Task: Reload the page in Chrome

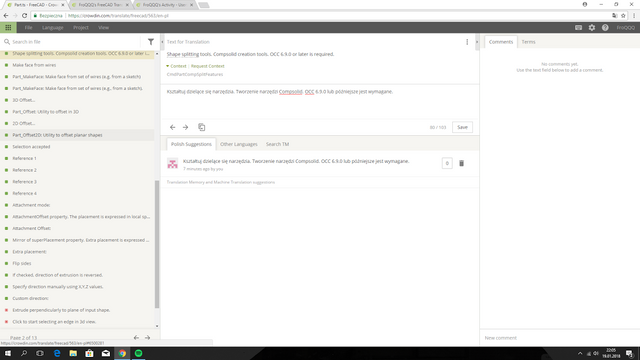Action: [x=24, y=16]
